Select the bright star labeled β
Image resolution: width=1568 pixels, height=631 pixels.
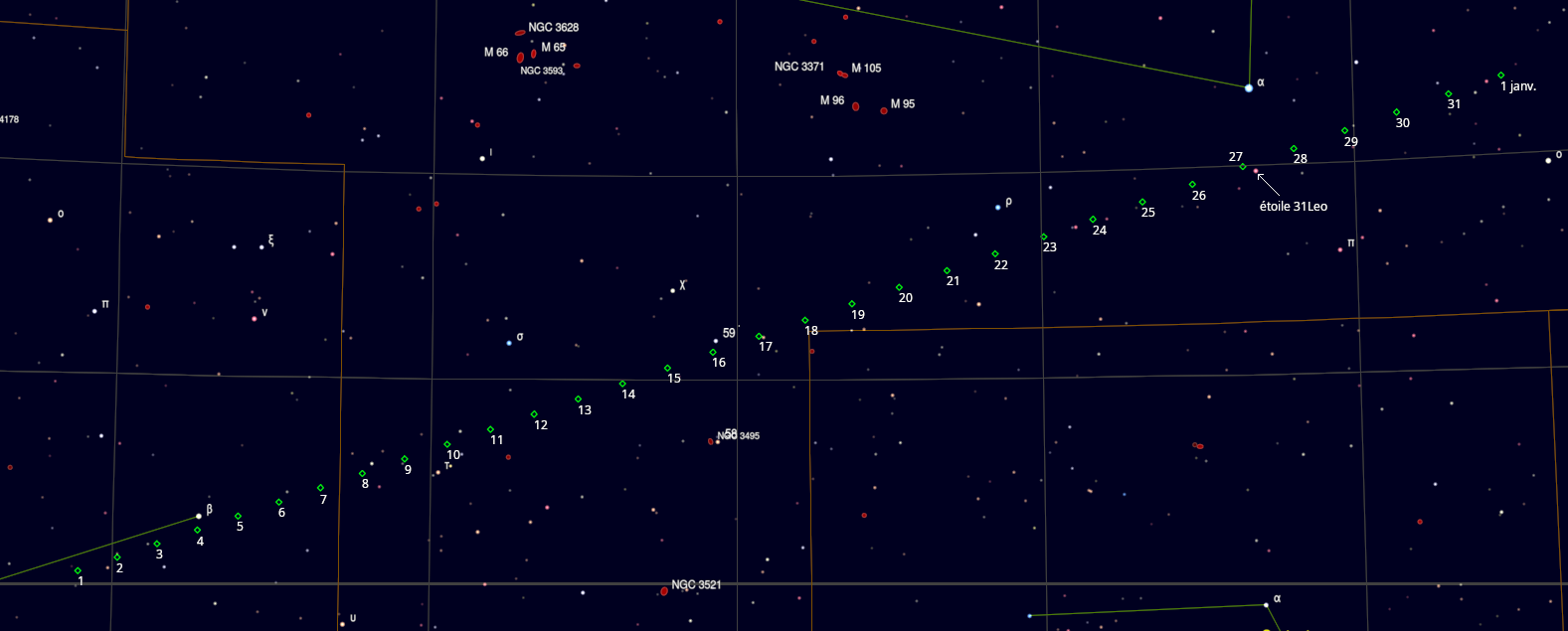199,517
